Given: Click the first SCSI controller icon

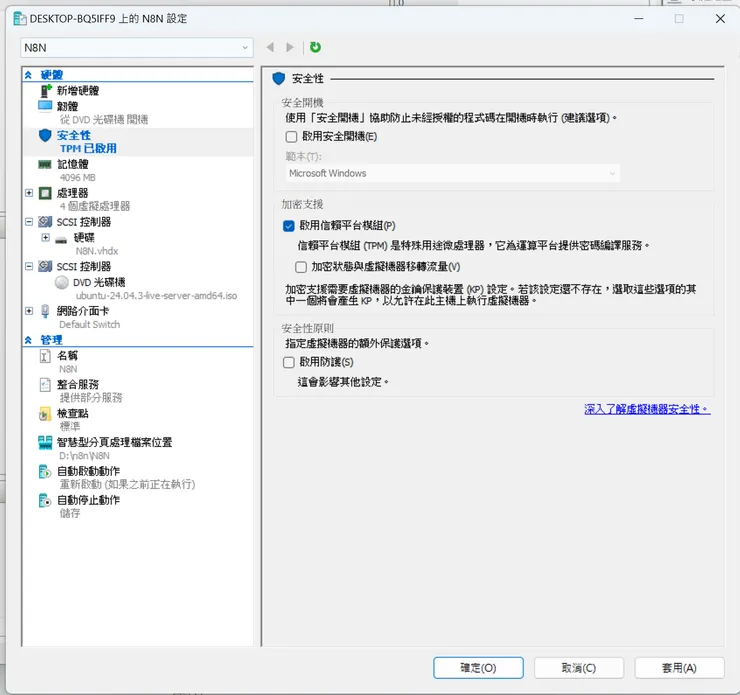Looking at the screenshot, I should 45,222.
